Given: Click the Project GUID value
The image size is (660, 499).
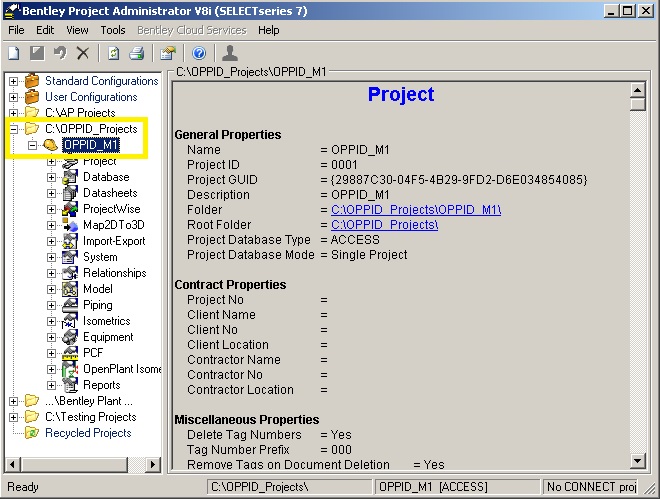Looking at the screenshot, I should click(x=459, y=180).
